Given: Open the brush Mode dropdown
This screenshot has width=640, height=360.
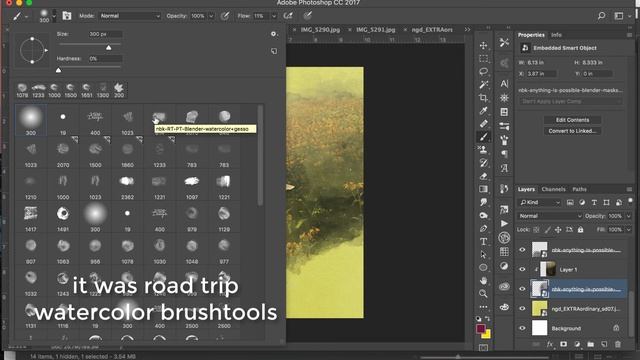Looking at the screenshot, I should [130, 16].
